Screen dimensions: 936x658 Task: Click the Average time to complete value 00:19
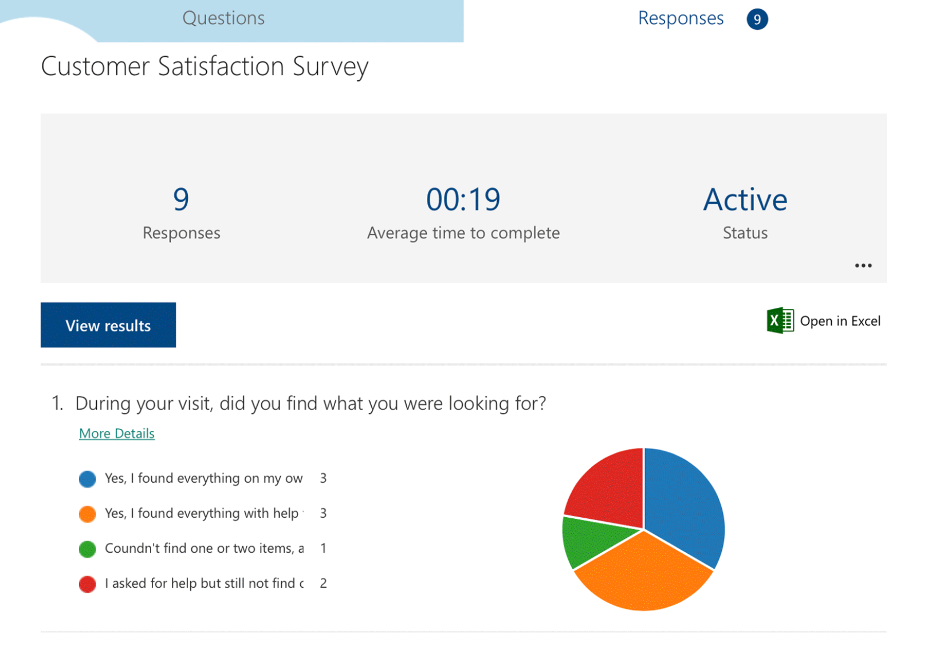click(463, 200)
